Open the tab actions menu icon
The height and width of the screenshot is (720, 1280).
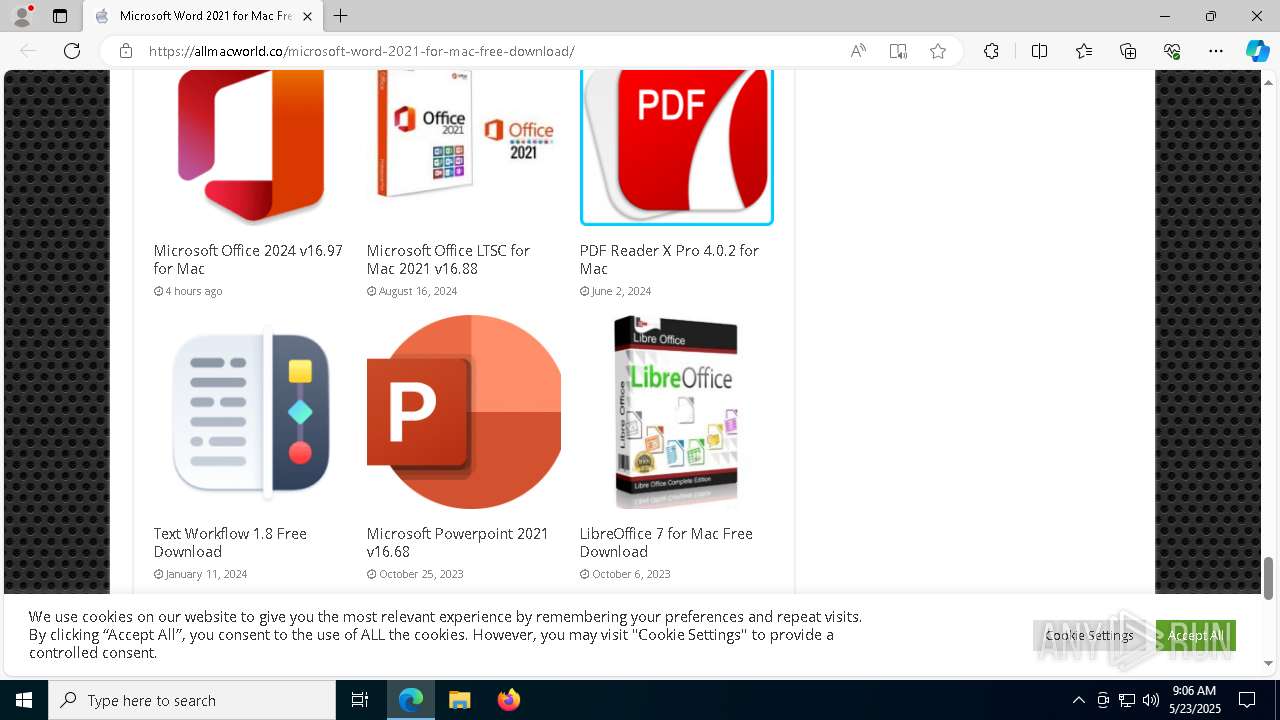(60, 16)
